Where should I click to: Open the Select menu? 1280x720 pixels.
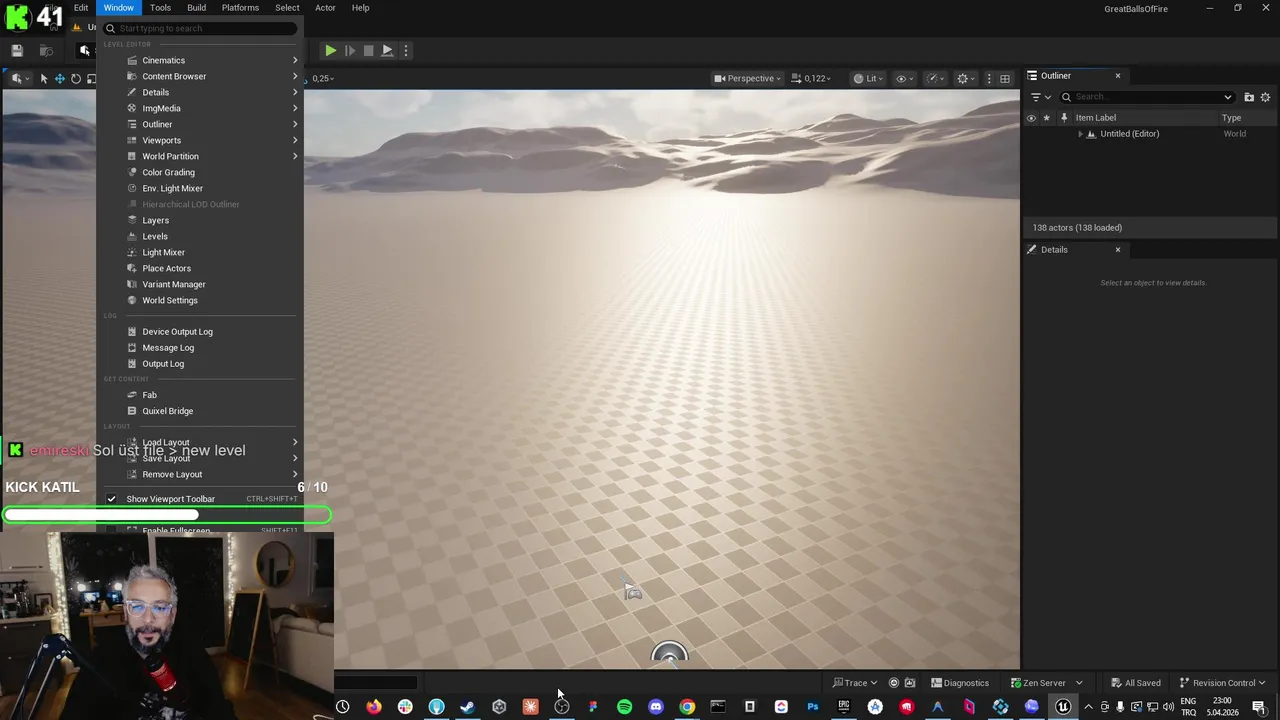287,8
